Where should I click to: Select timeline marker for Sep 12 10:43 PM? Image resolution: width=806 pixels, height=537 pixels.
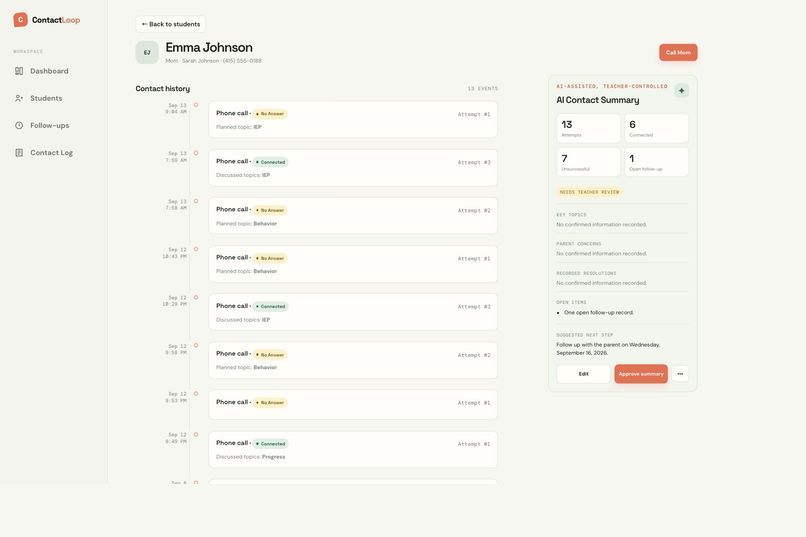click(x=196, y=249)
